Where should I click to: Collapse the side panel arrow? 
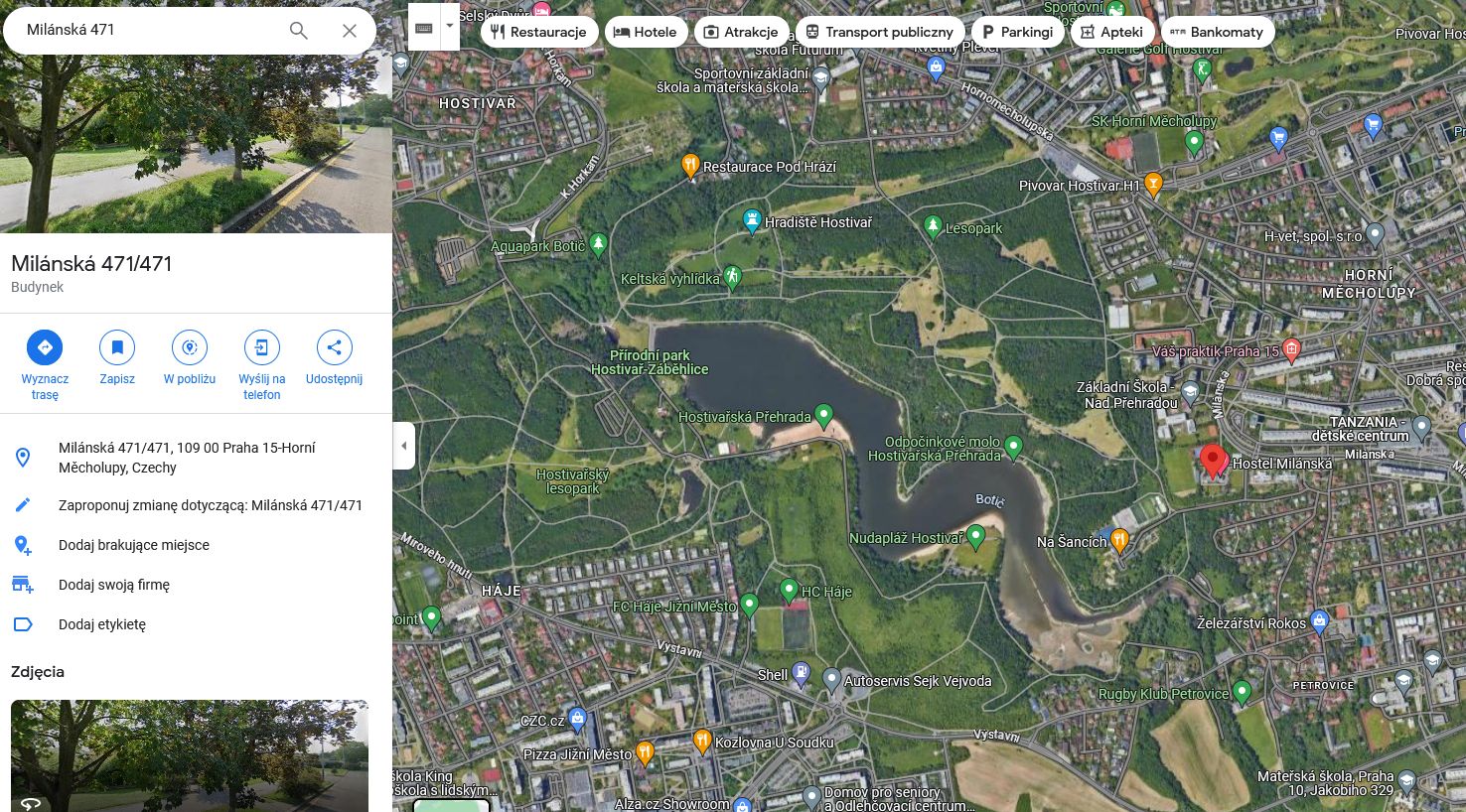[x=403, y=446]
